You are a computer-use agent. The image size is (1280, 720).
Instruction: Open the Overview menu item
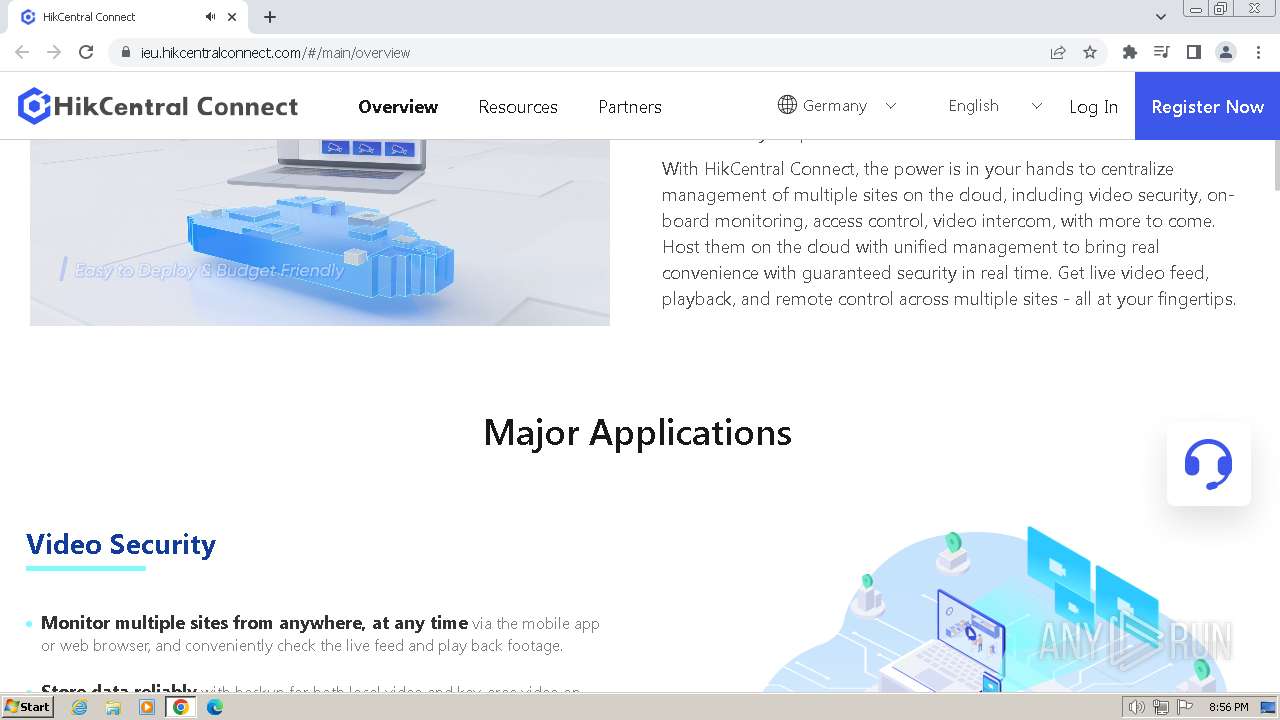pos(398,107)
